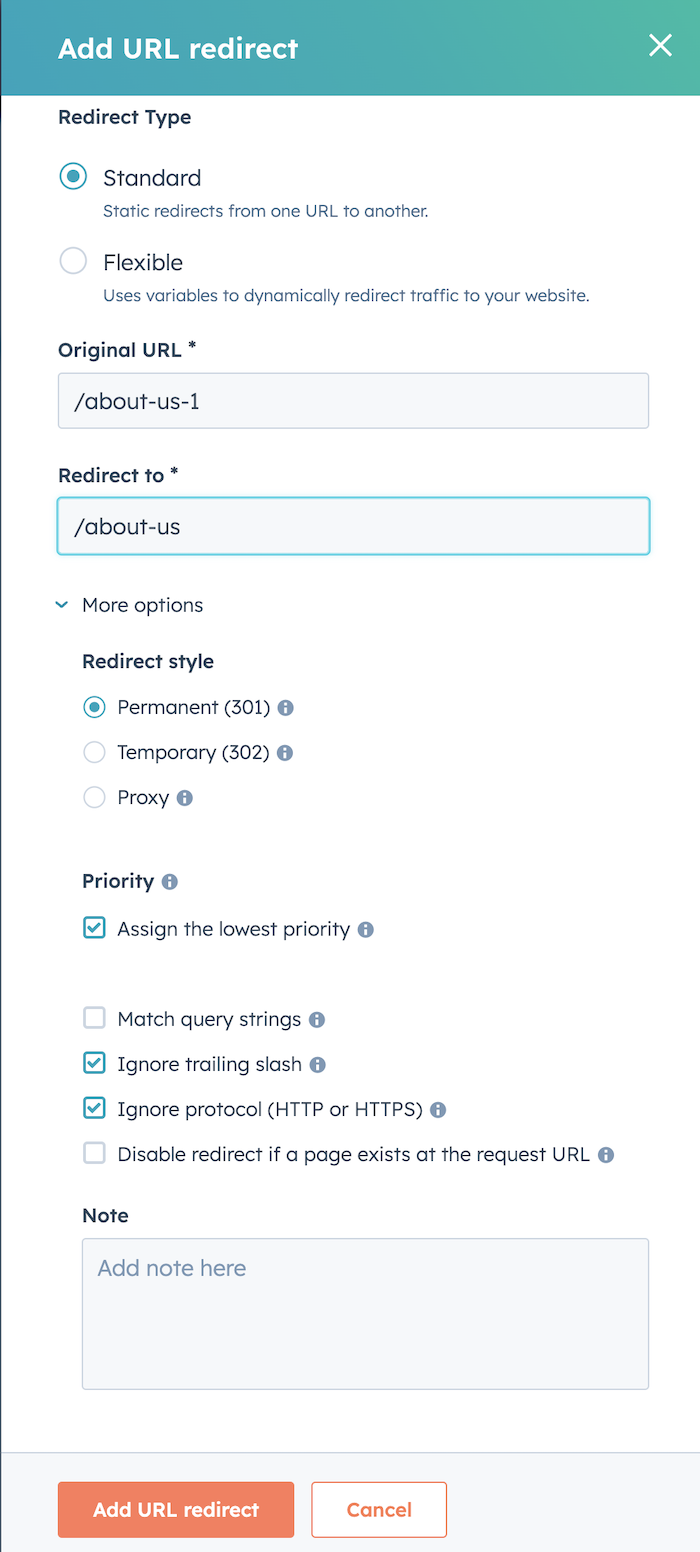Click inside the Original URL field

coord(353,400)
